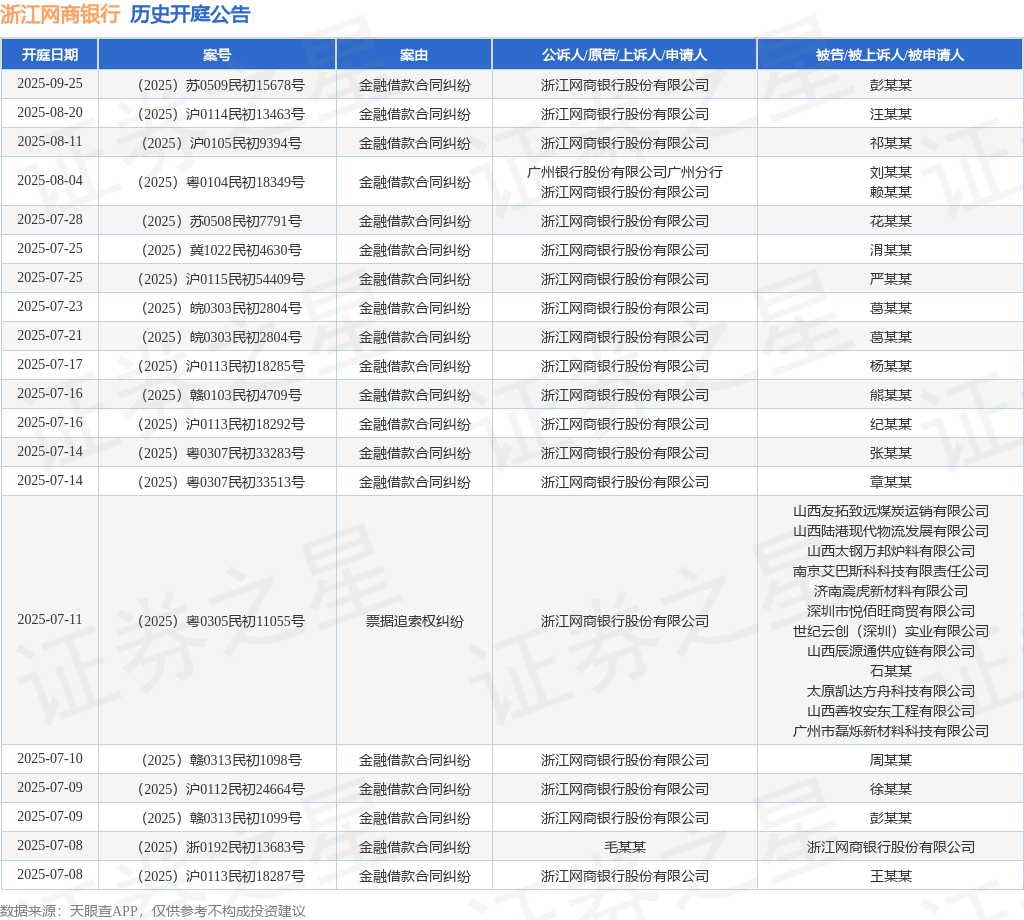Click defendant 深圳市悦佰旺商贸有限公司
Screen dimensions: 1024x920
pyautogui.click(x=891, y=611)
